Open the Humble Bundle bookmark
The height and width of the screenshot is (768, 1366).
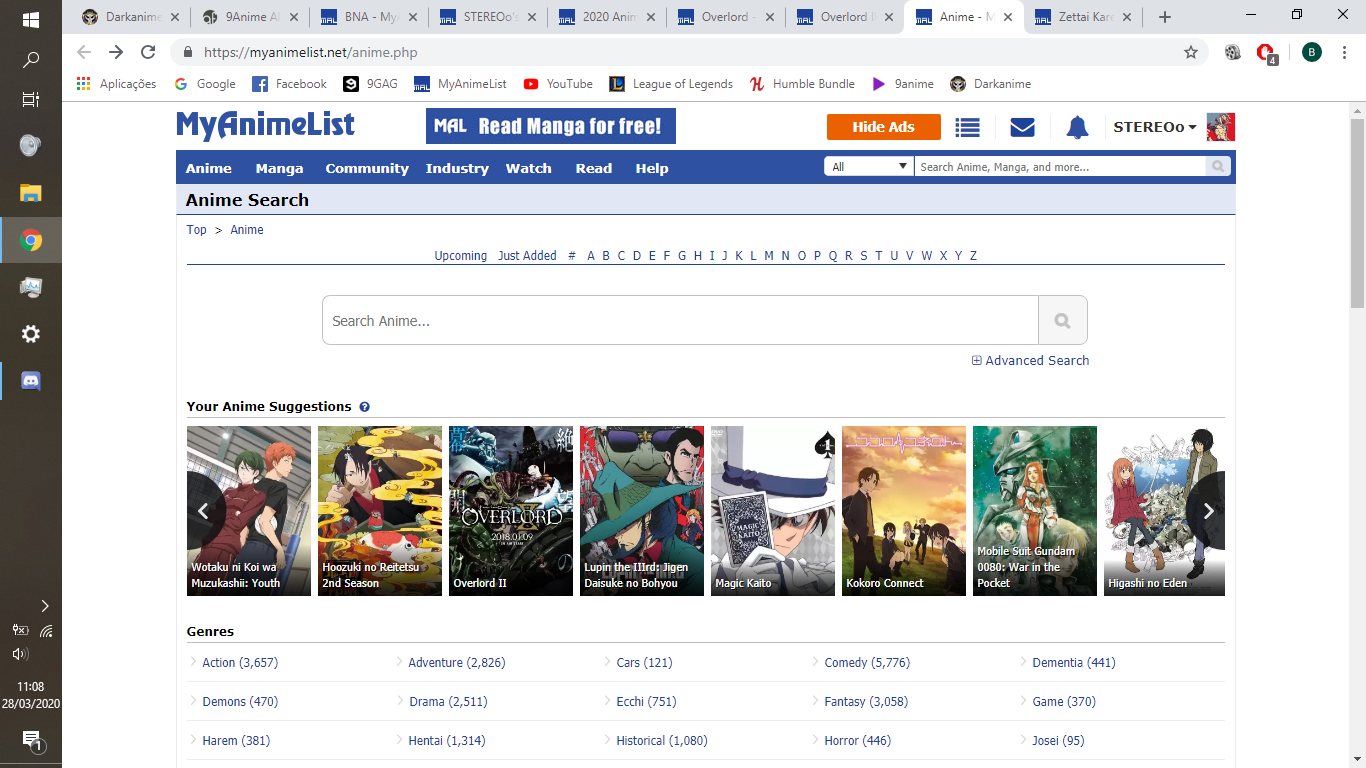(x=802, y=84)
